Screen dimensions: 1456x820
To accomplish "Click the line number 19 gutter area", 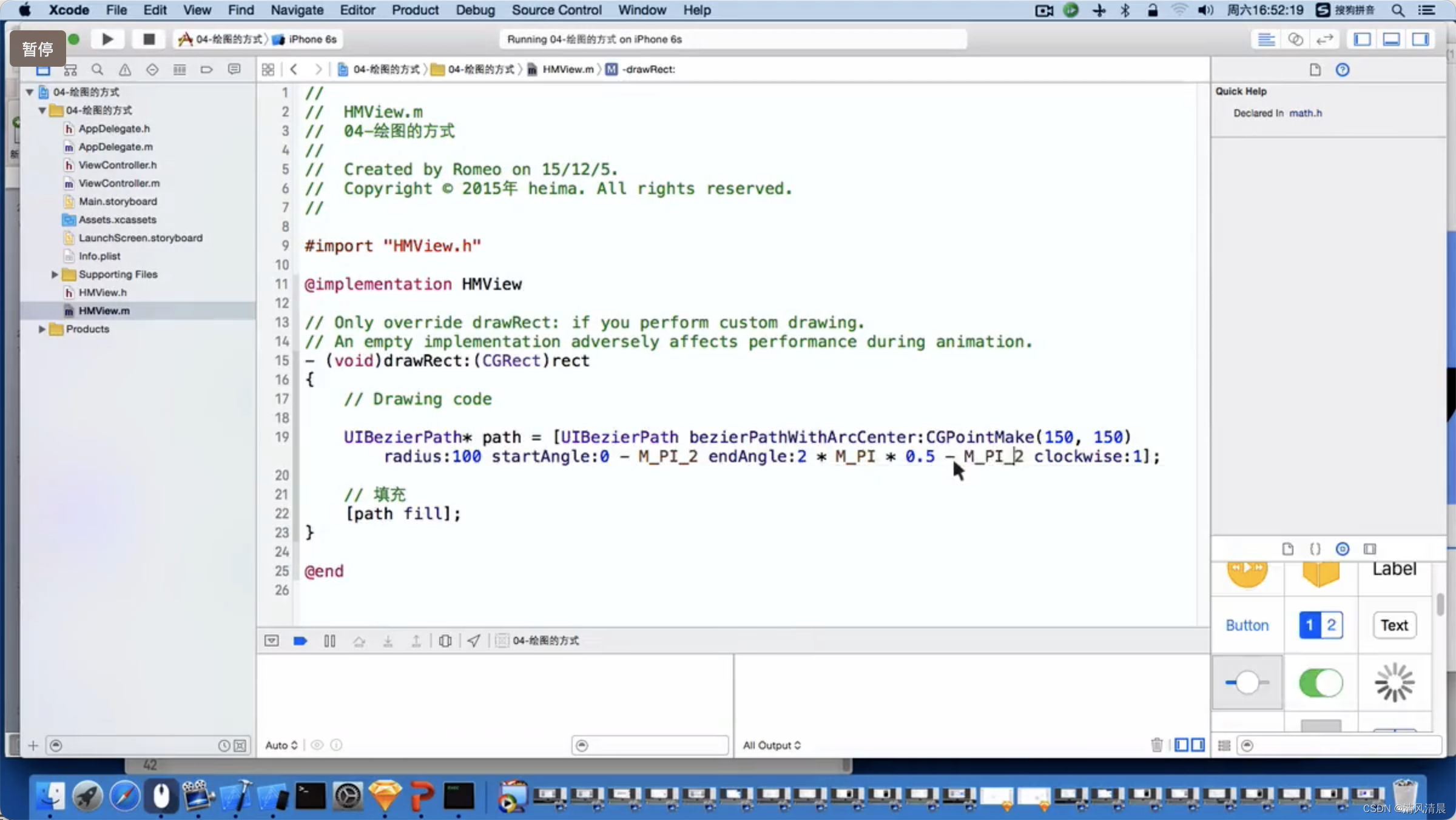I will coord(283,436).
